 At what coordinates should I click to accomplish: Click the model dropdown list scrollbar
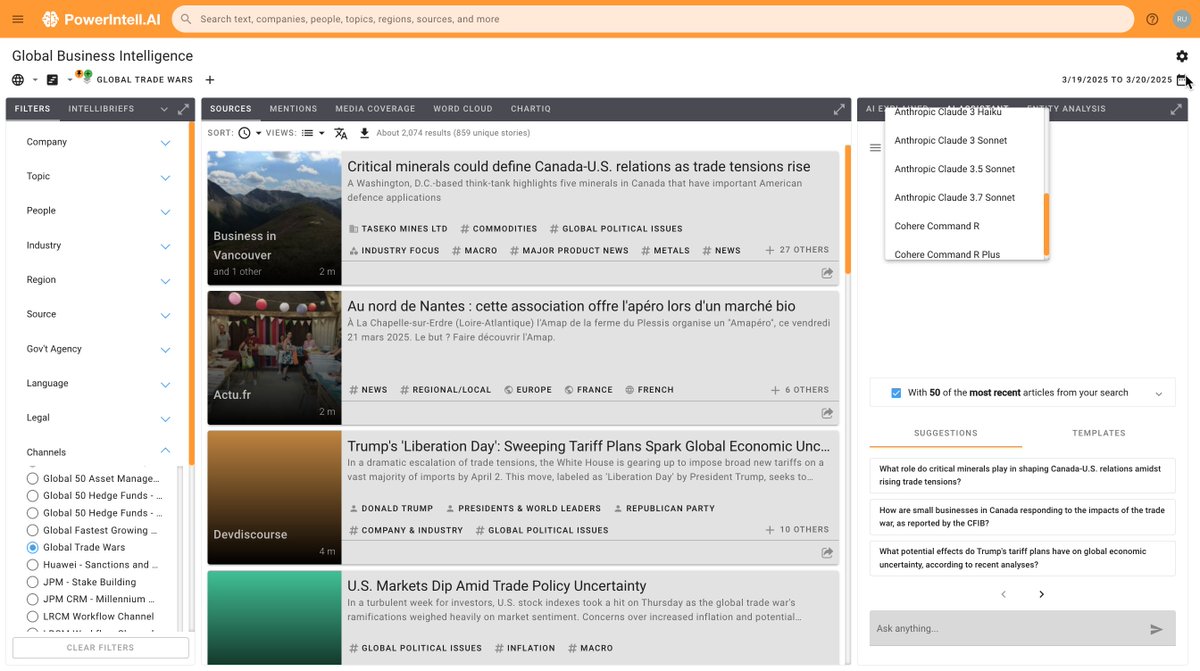pos(1047,223)
